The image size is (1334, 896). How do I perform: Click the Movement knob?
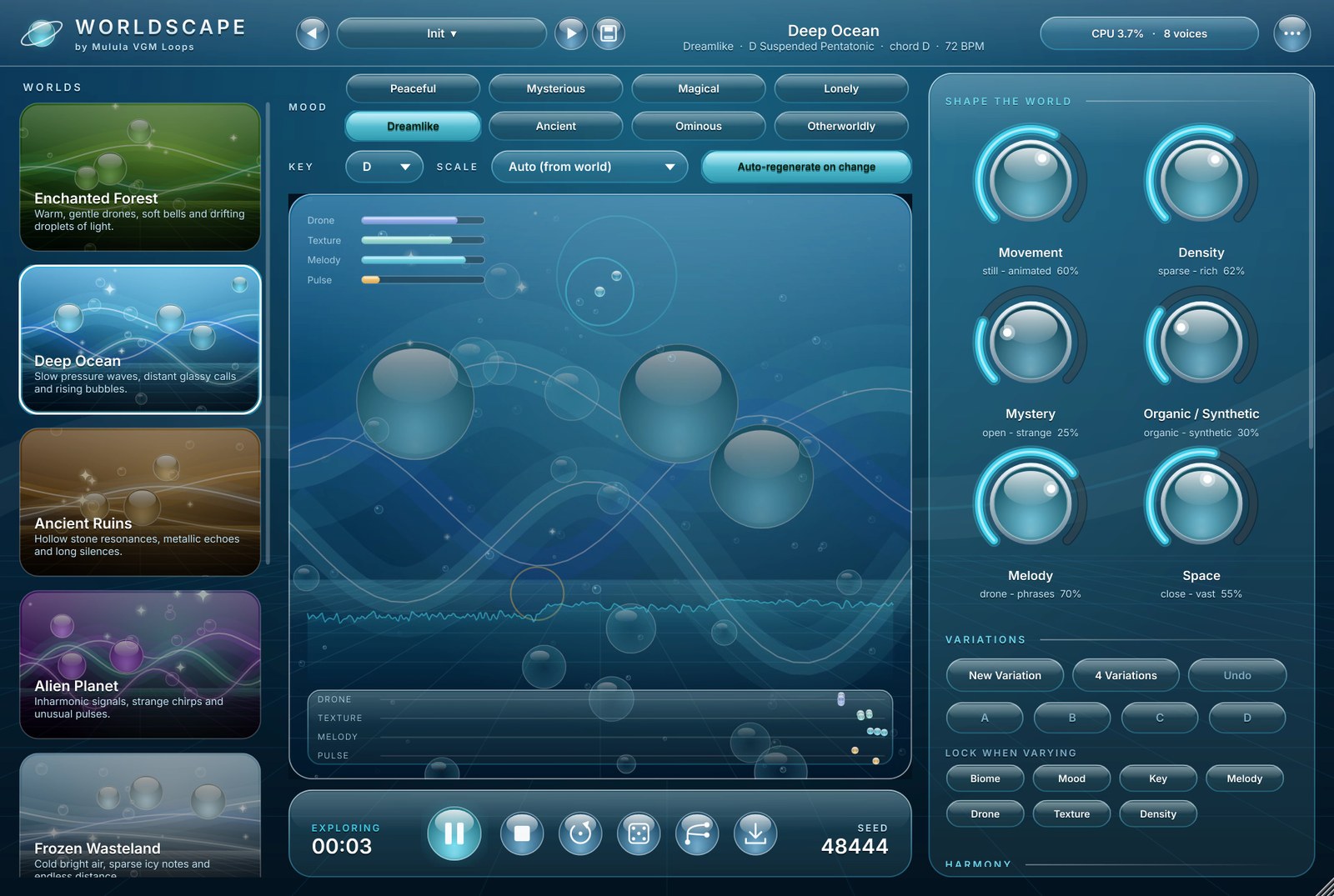point(1031,180)
